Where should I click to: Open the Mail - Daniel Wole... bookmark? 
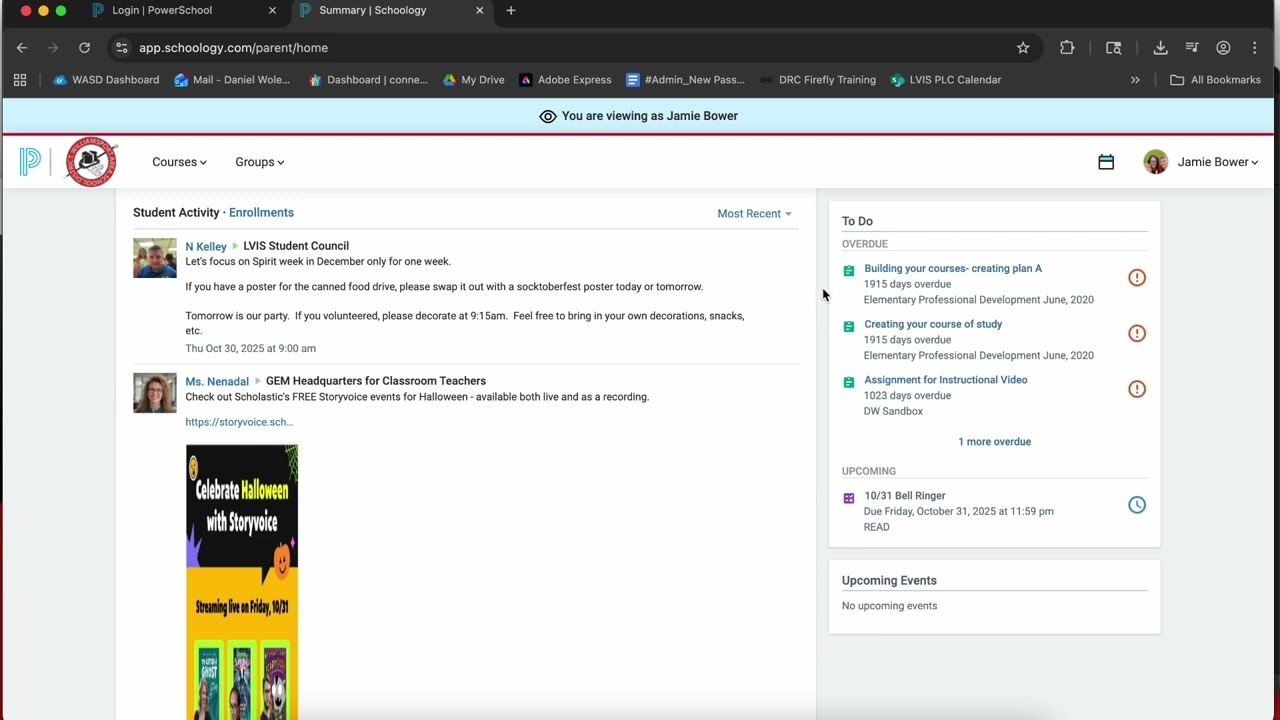[232, 80]
